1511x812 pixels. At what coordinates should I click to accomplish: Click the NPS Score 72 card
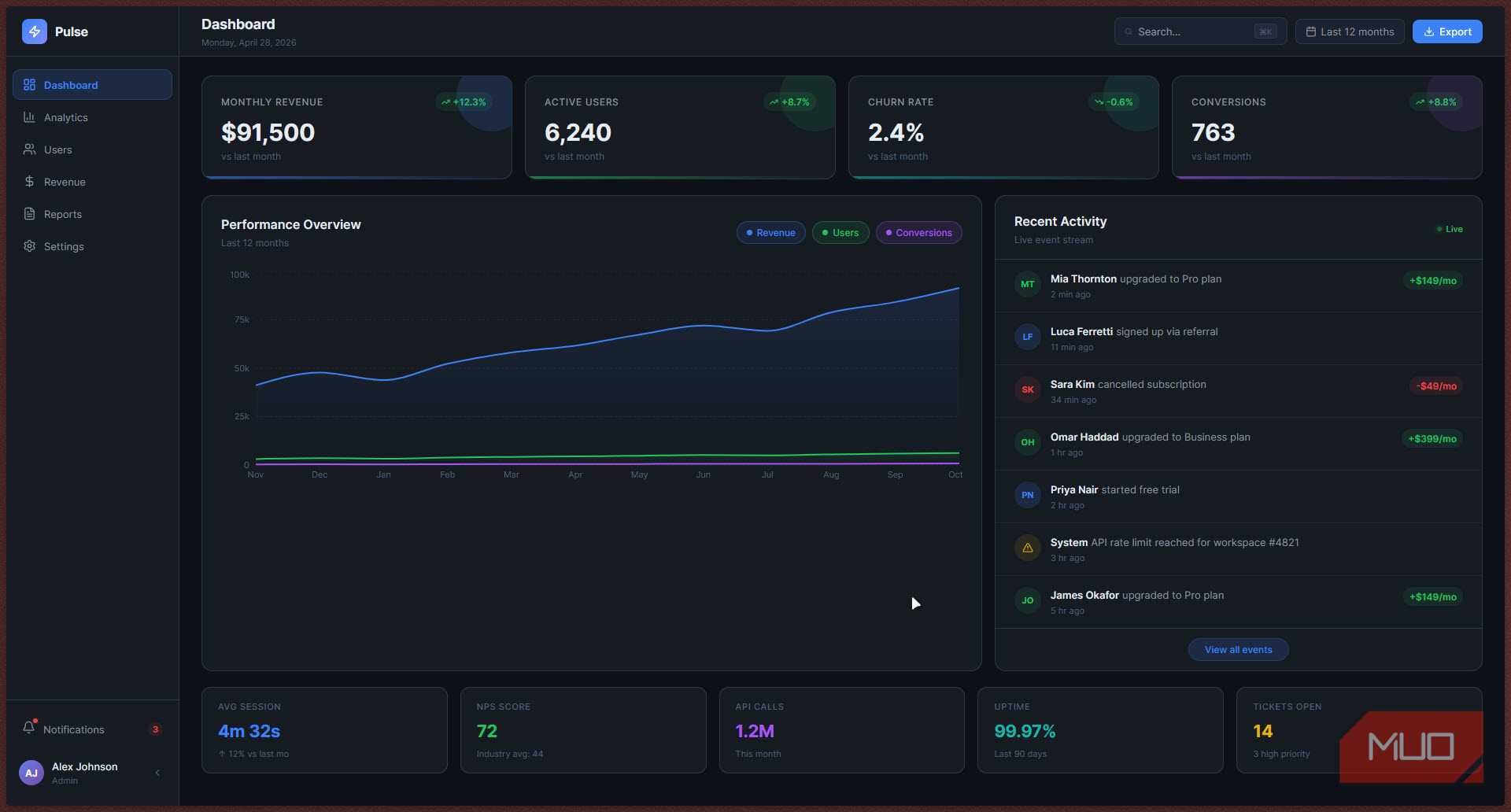click(583, 730)
